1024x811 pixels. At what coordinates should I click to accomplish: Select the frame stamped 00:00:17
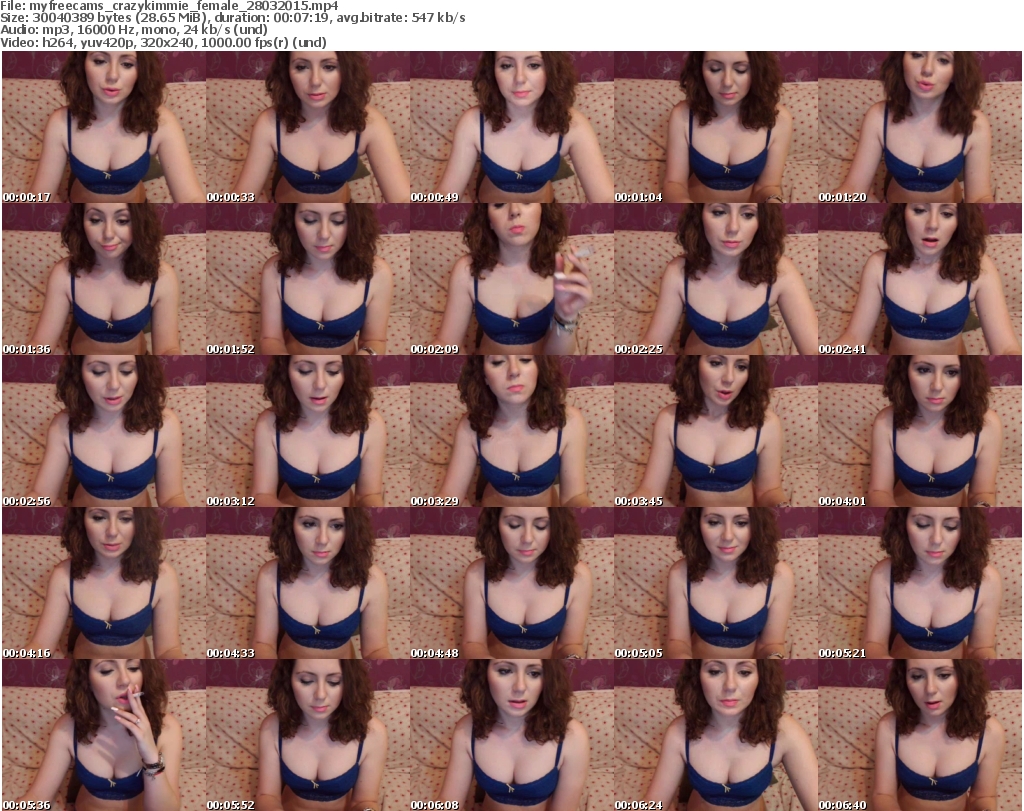click(x=104, y=127)
